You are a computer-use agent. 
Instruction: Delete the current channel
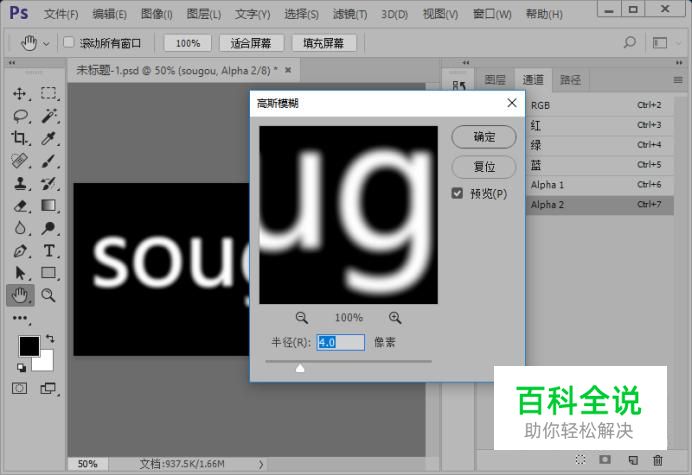tap(658, 460)
